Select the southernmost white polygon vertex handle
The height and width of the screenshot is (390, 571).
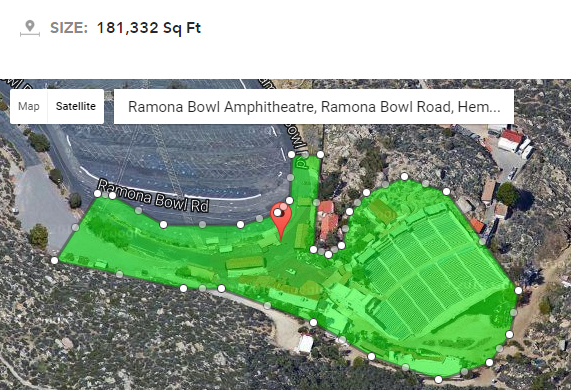coord(439,379)
